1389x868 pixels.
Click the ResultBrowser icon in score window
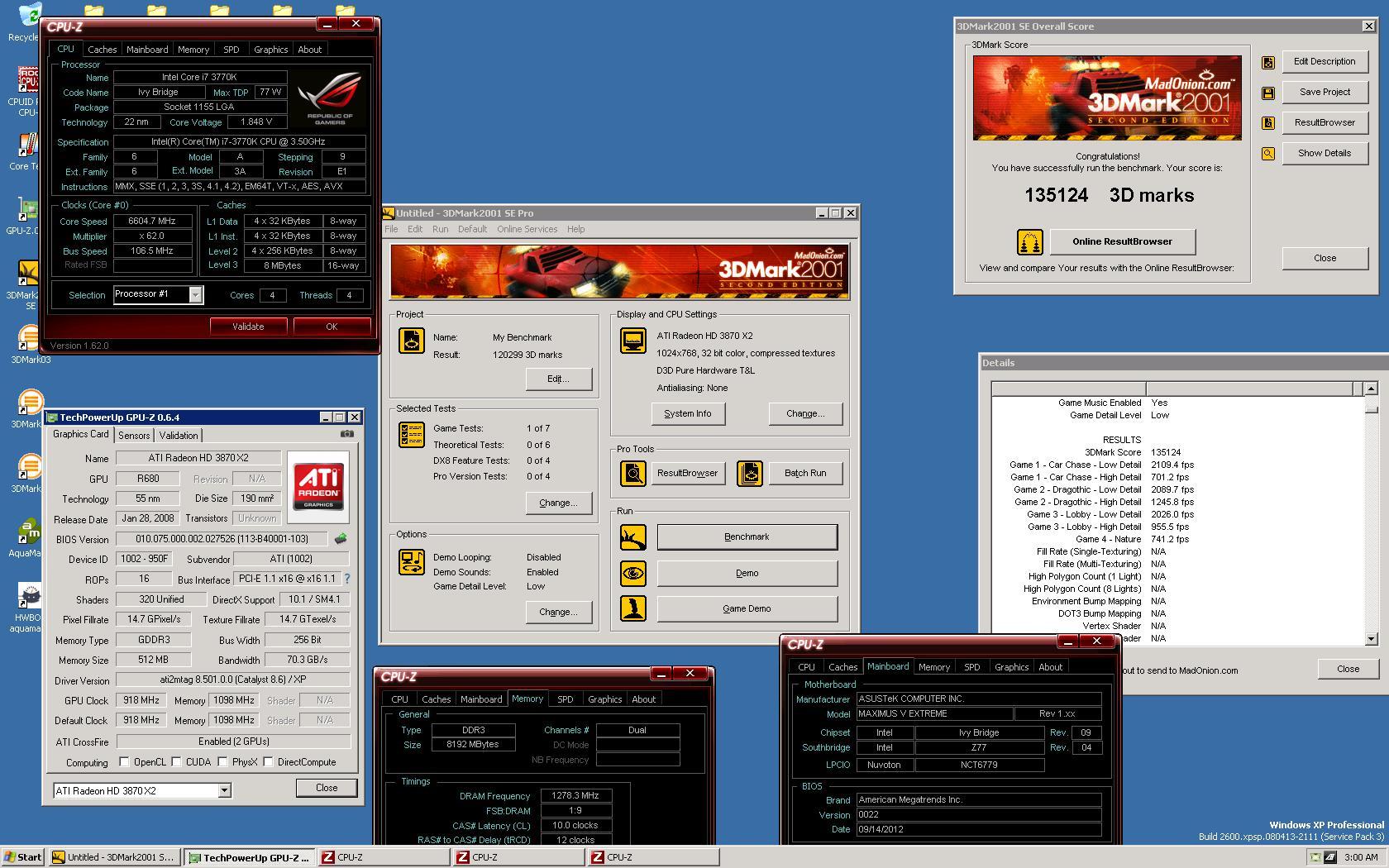pyautogui.click(x=1268, y=123)
